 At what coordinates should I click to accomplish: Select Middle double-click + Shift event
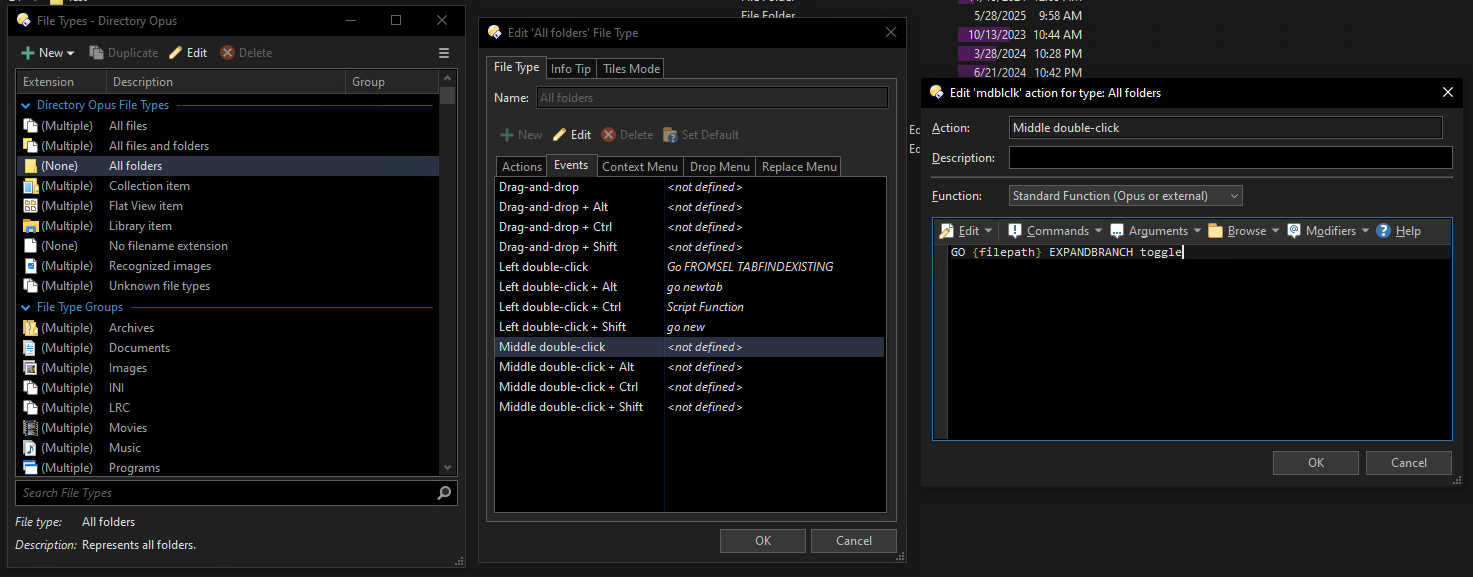(690, 407)
